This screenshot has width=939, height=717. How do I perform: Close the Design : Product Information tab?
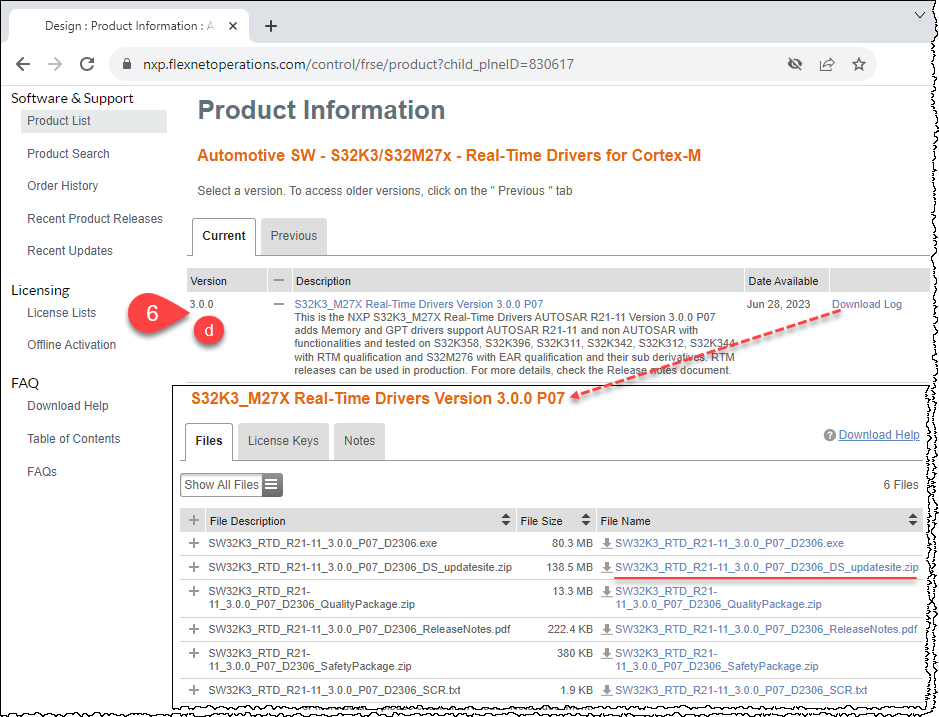point(233,26)
